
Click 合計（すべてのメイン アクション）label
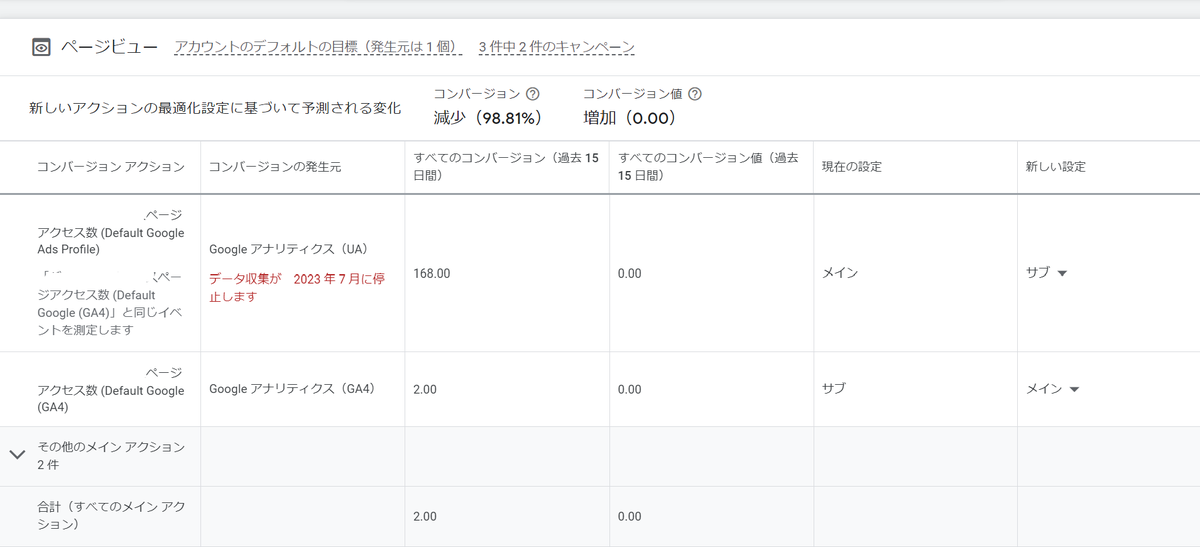(111, 516)
